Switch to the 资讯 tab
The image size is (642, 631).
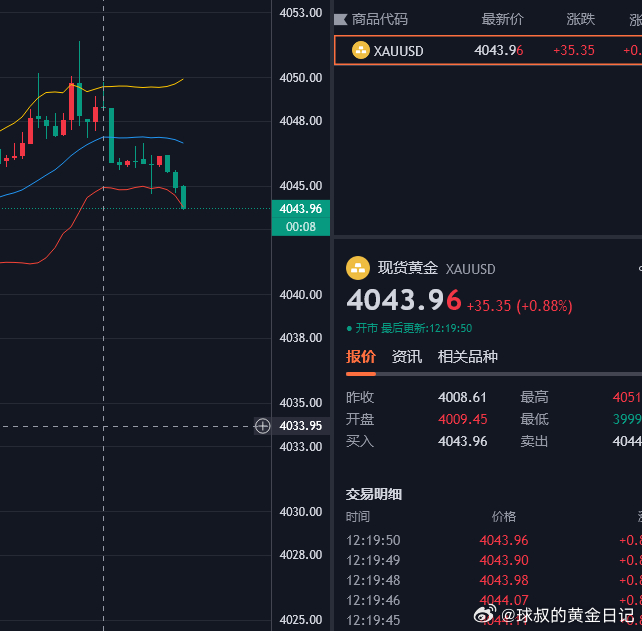click(407, 357)
